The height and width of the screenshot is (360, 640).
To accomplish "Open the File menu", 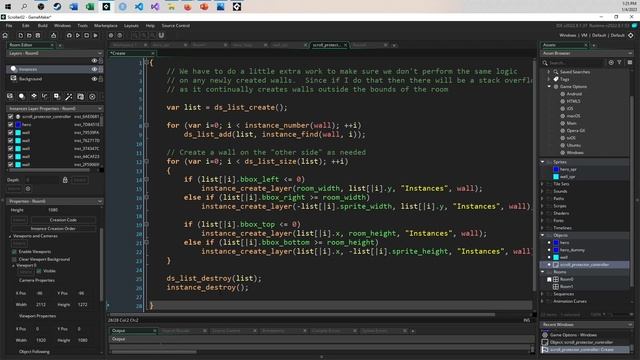I will (9, 26).
